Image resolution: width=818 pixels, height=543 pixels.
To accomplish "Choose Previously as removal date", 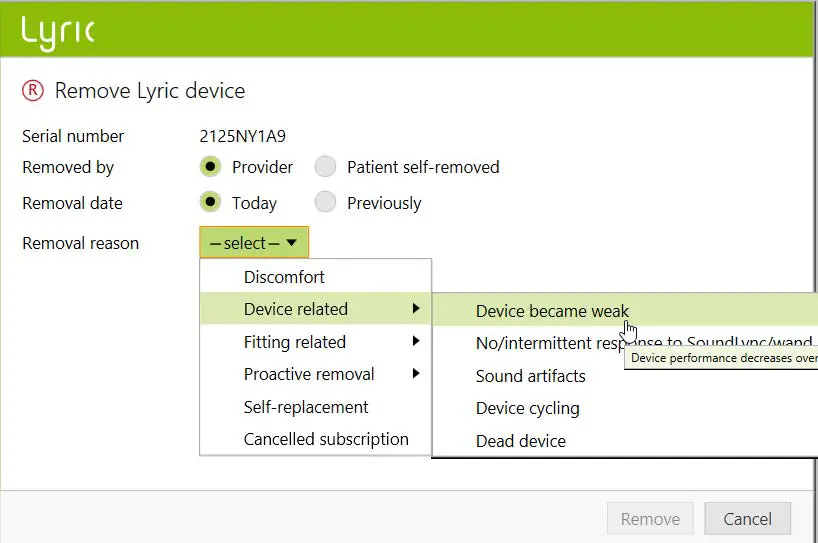I will click(326, 202).
